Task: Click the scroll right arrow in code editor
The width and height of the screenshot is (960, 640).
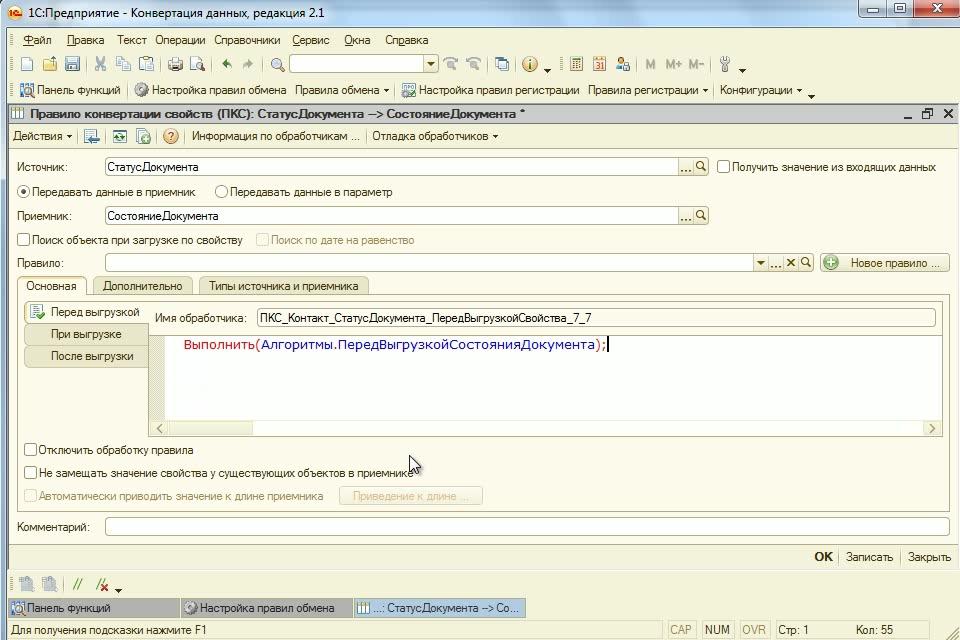Action: pyautogui.click(x=932, y=428)
